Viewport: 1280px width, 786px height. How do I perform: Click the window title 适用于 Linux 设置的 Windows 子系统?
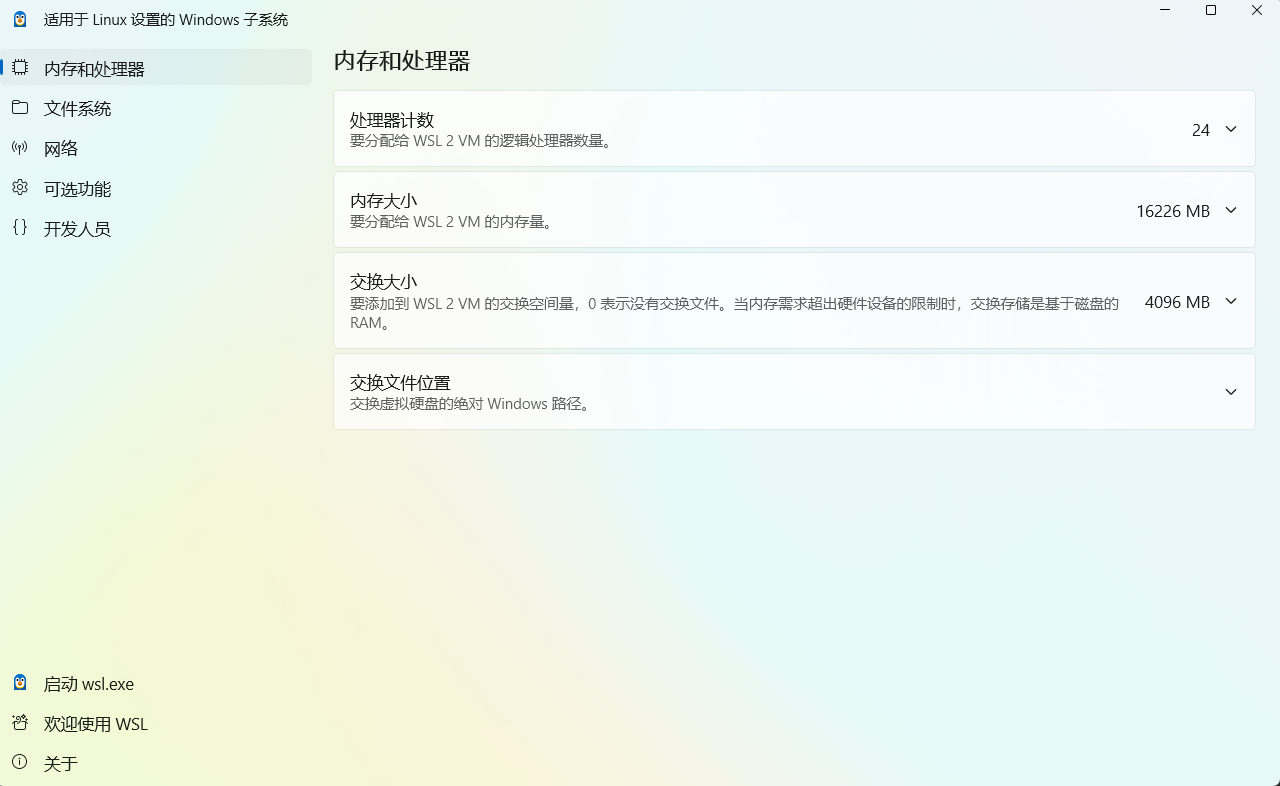(x=166, y=19)
